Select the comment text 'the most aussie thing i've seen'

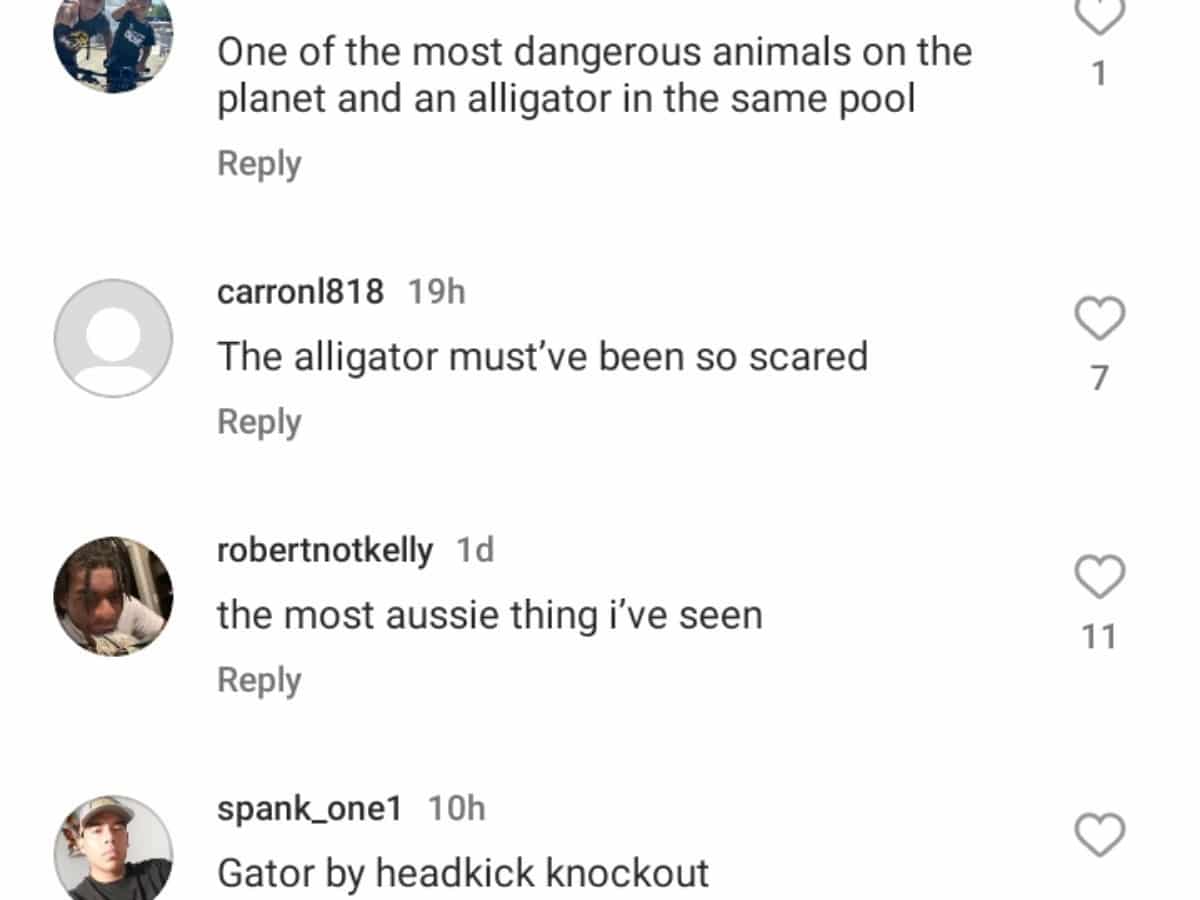[490, 615]
